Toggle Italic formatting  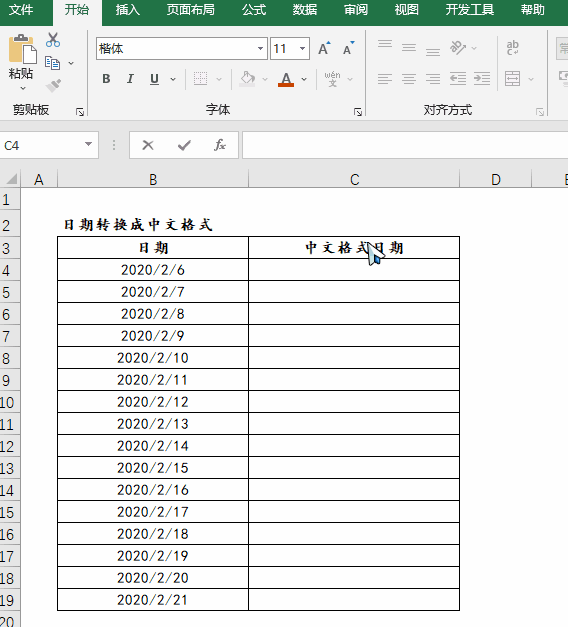[x=130, y=79]
